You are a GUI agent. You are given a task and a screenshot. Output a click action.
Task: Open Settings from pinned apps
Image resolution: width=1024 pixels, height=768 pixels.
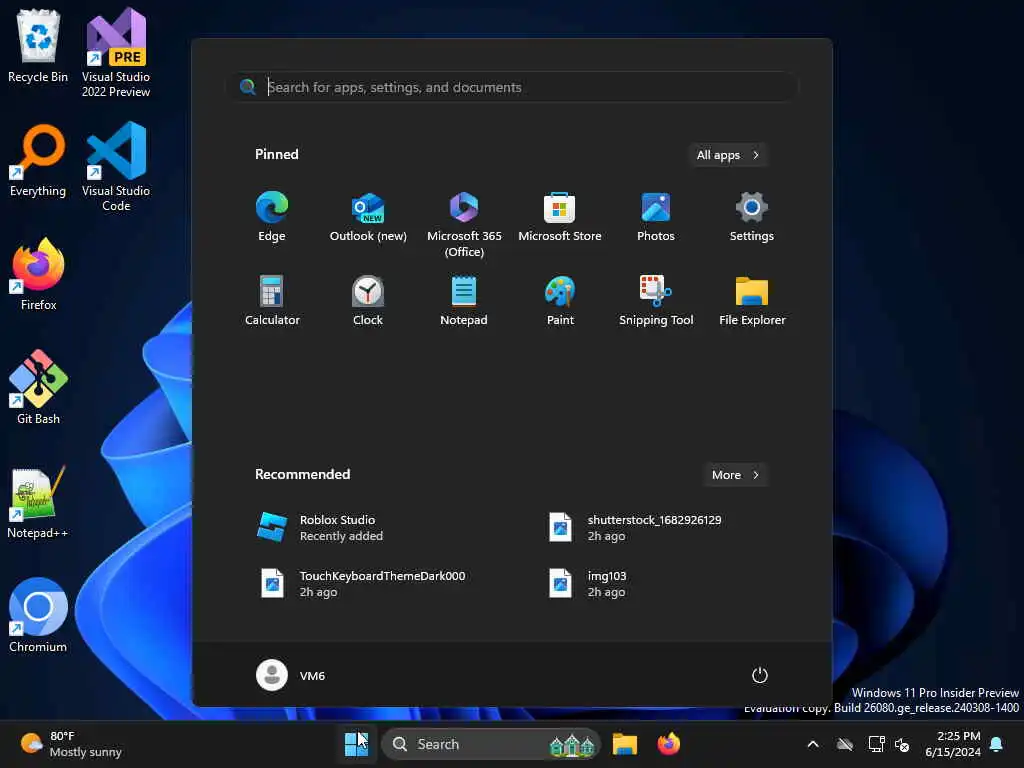pyautogui.click(x=752, y=217)
